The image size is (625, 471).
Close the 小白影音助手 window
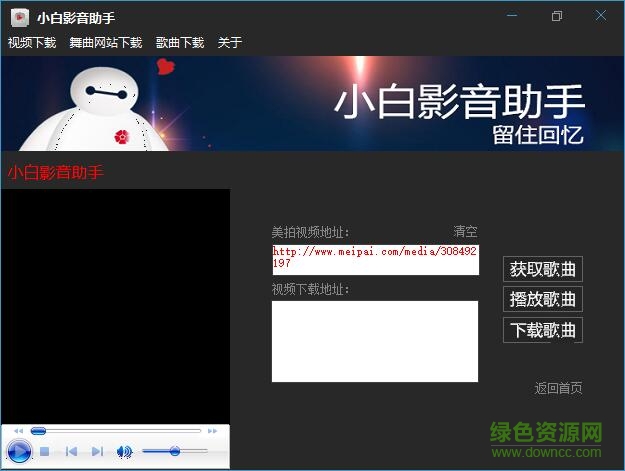pos(601,16)
